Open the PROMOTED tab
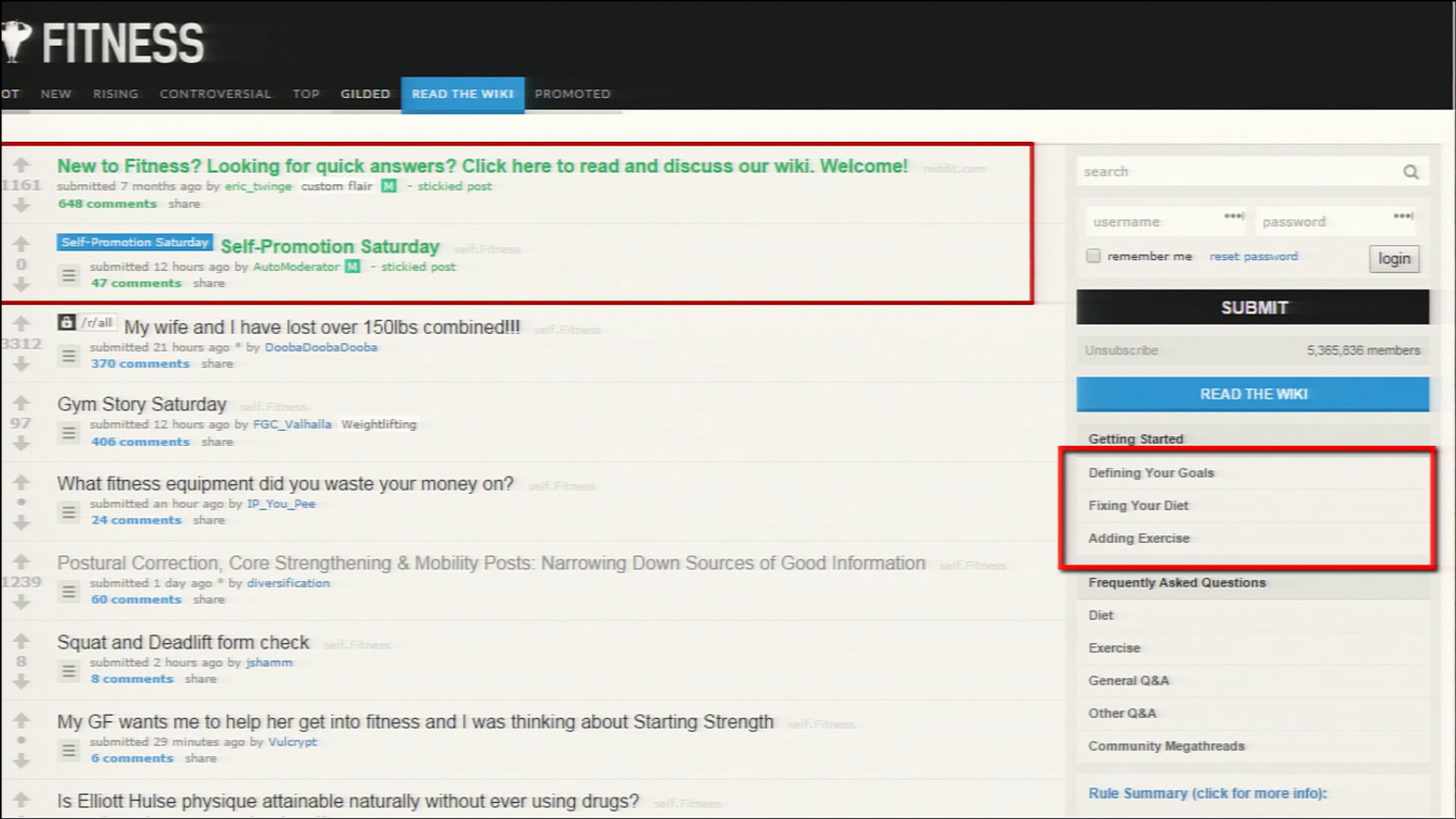Image resolution: width=1456 pixels, height=819 pixels. [572, 94]
